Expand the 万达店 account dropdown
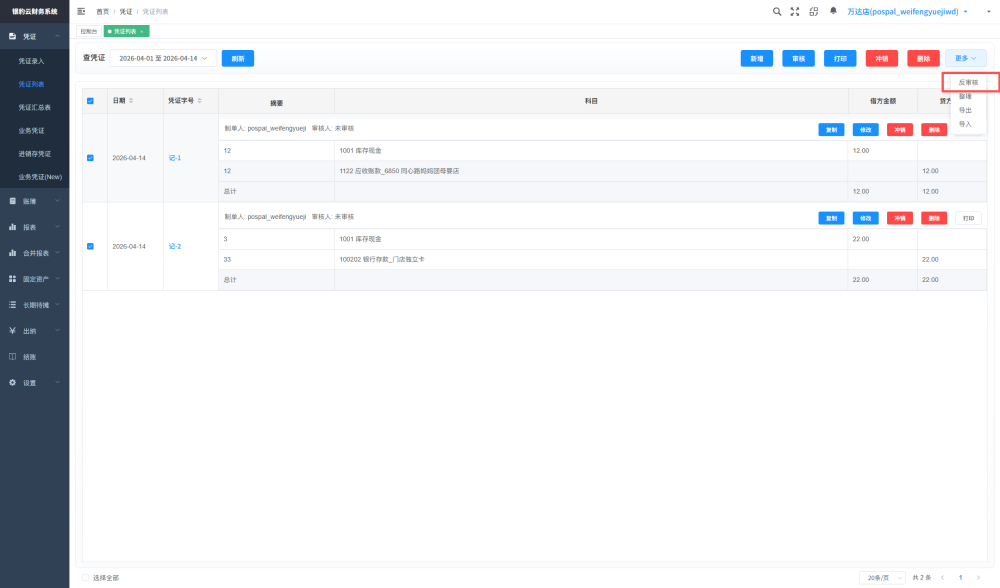 tap(907, 11)
